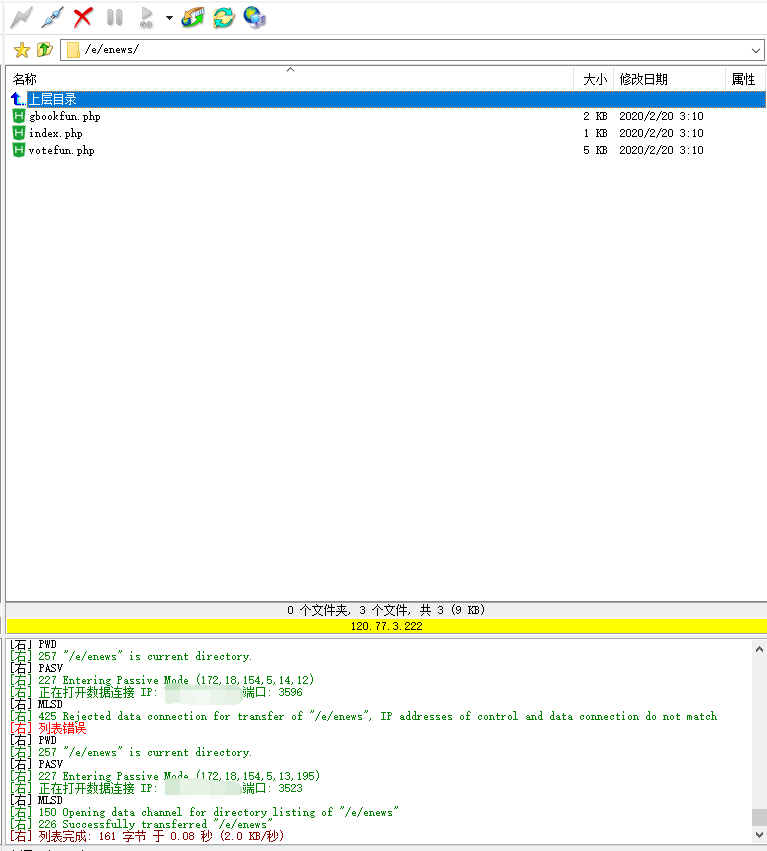Click the 5 KB size cell
767x851 pixels.
[x=595, y=150]
